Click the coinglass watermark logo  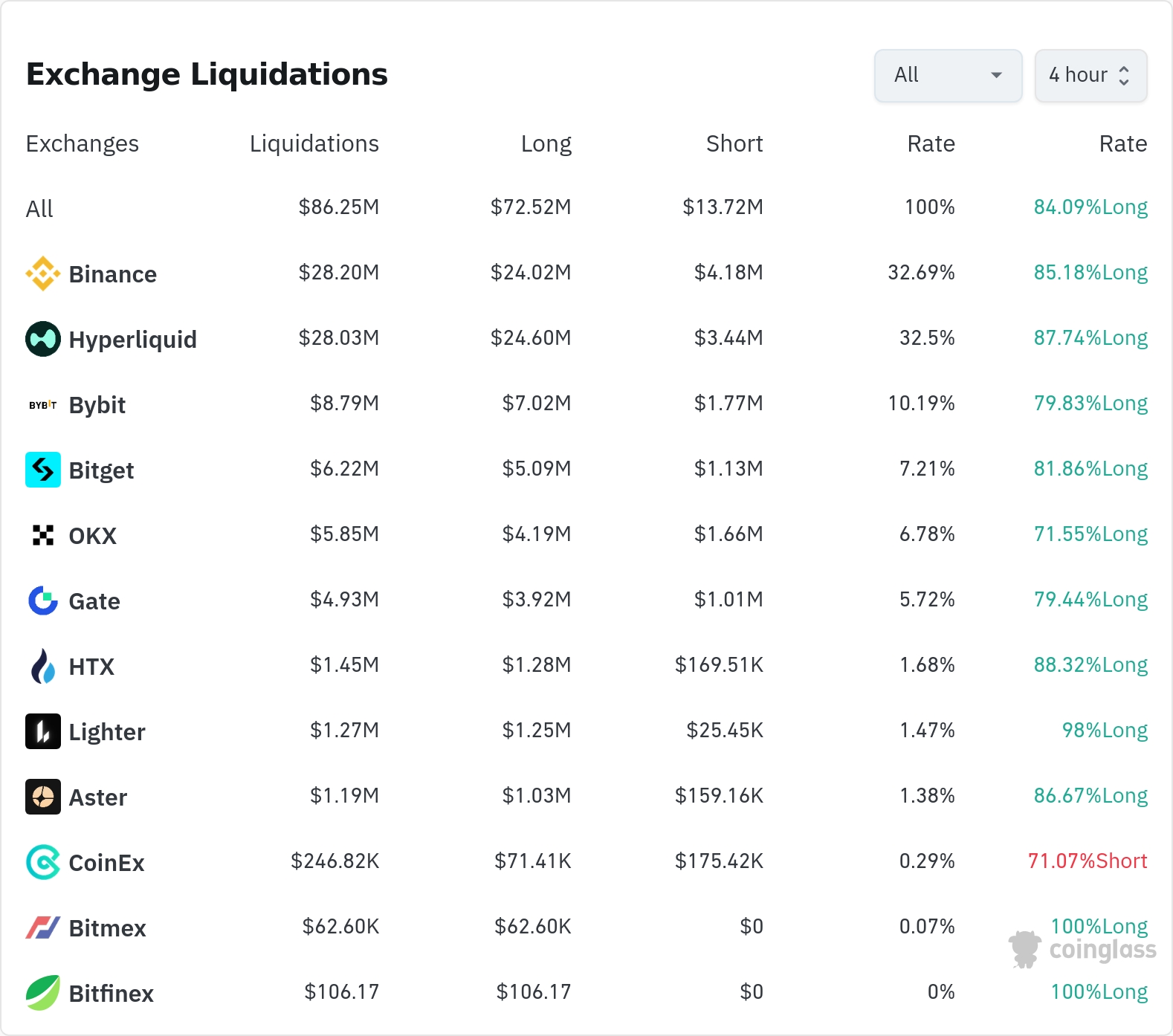pyautogui.click(x=1082, y=949)
